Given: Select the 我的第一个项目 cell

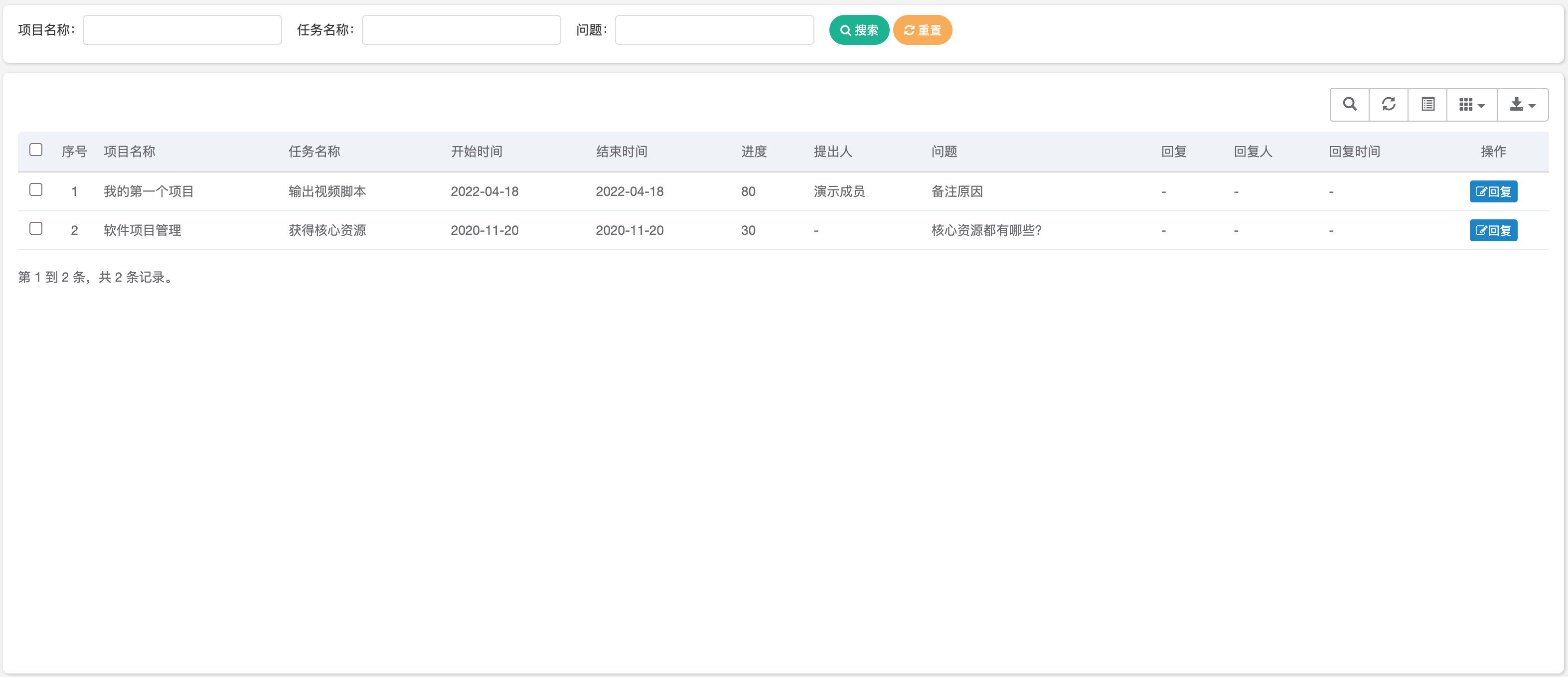Looking at the screenshot, I should coord(149,191).
